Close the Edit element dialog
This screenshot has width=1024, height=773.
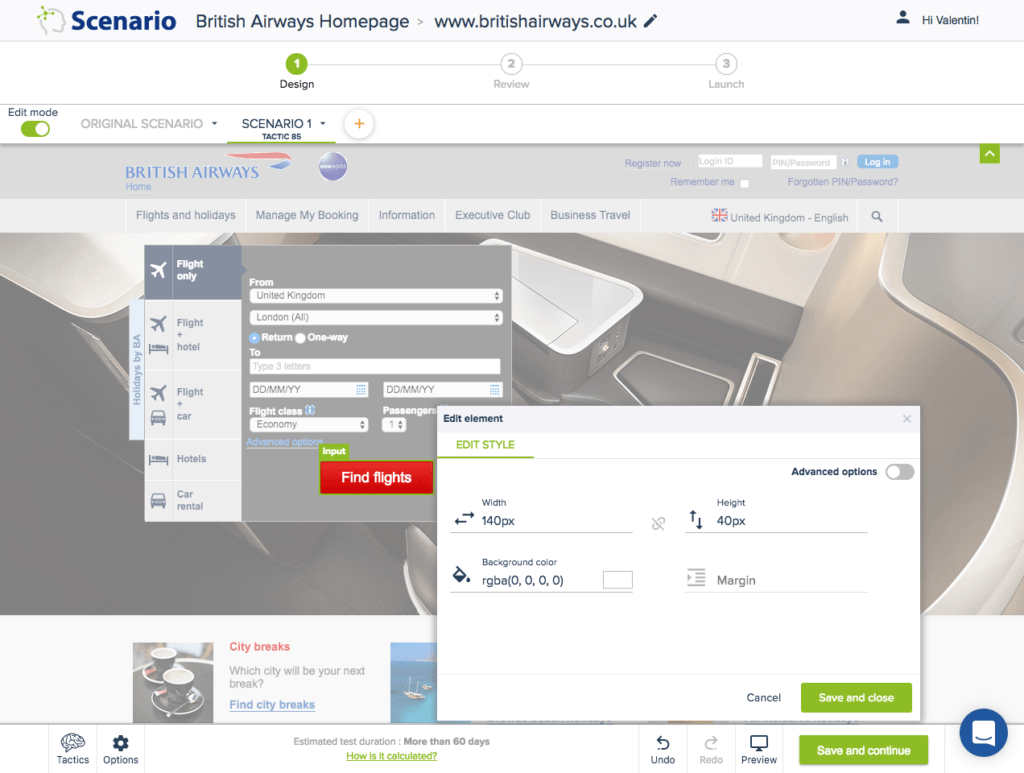tap(906, 418)
